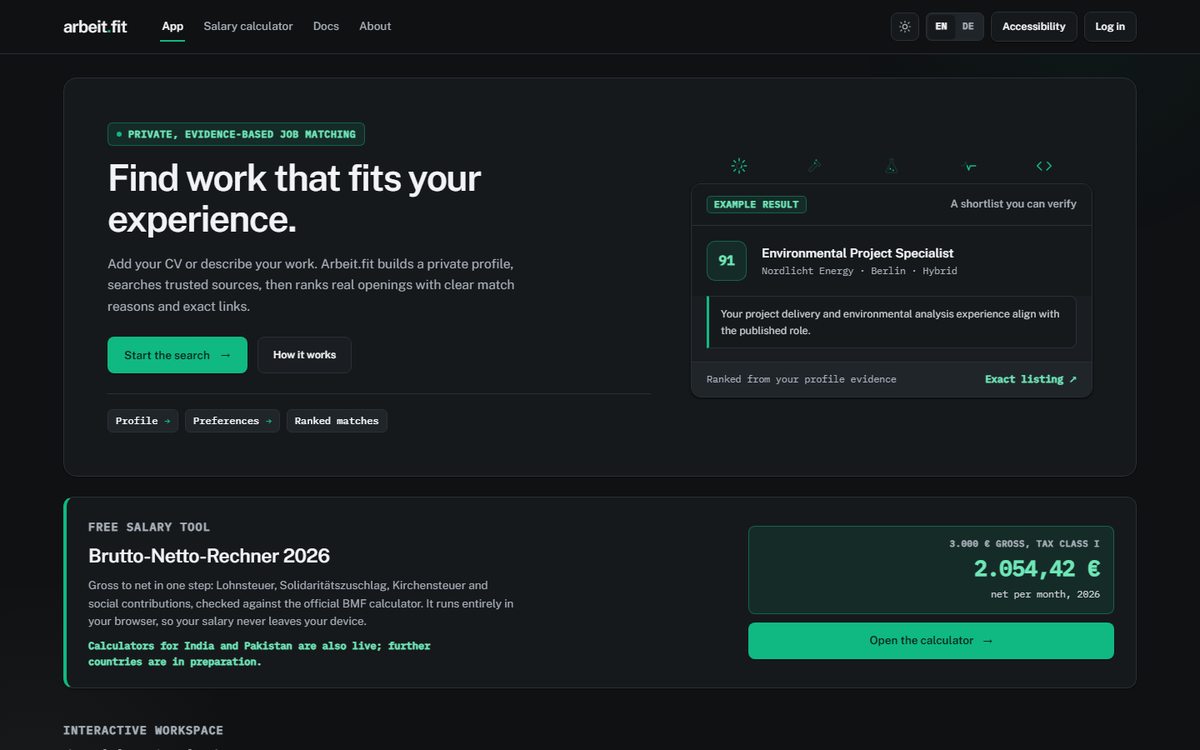Click the 2.054,42 € net salary value
The image size is (1200, 750).
(1037, 569)
